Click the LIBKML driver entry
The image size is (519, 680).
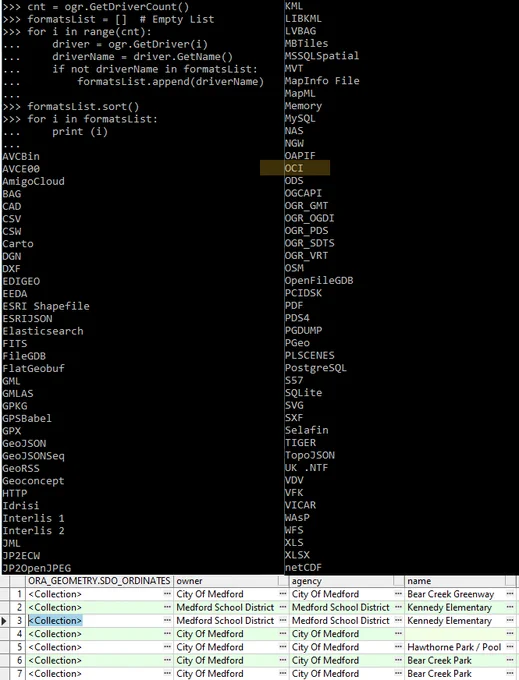pos(303,19)
